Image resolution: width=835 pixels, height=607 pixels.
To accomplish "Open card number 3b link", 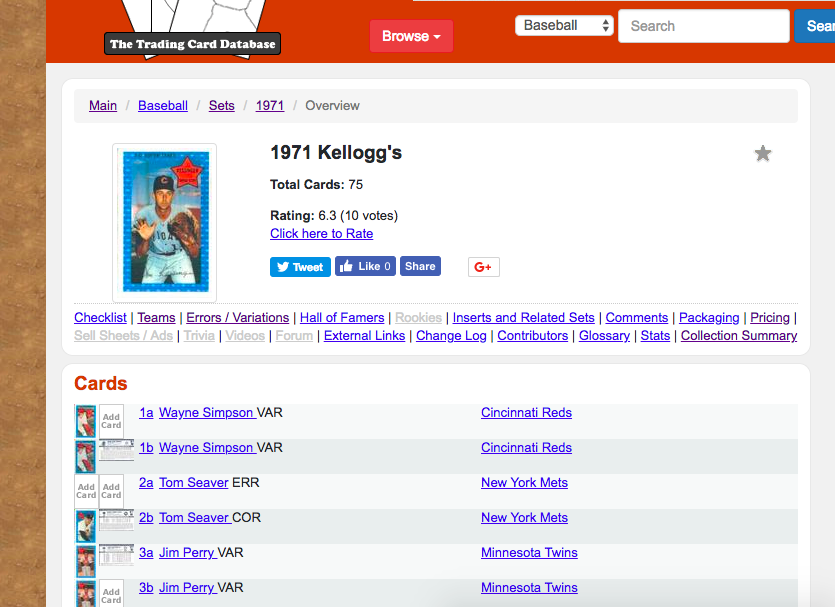I will click(x=146, y=588).
